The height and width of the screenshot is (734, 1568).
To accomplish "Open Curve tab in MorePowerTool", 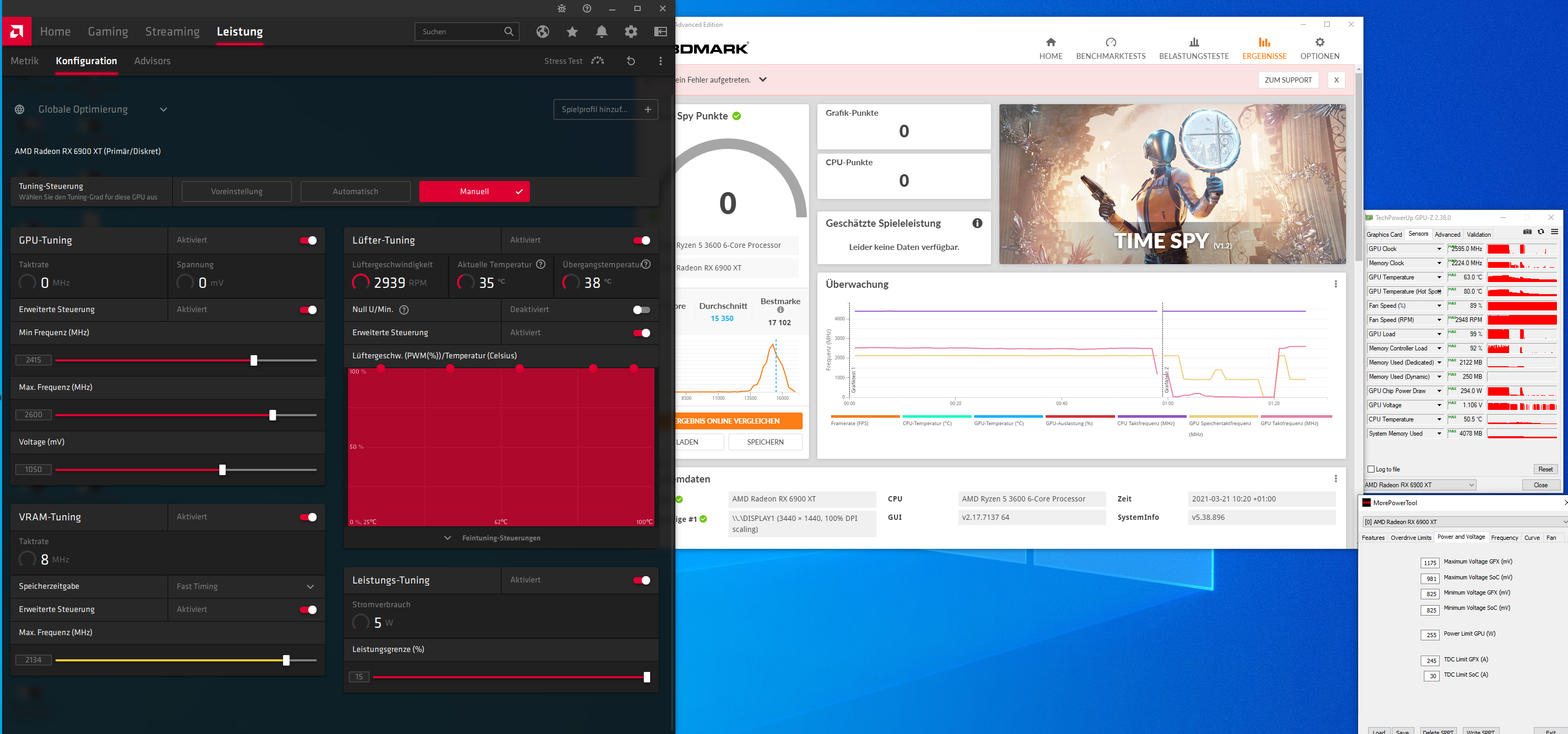I will [x=1532, y=537].
